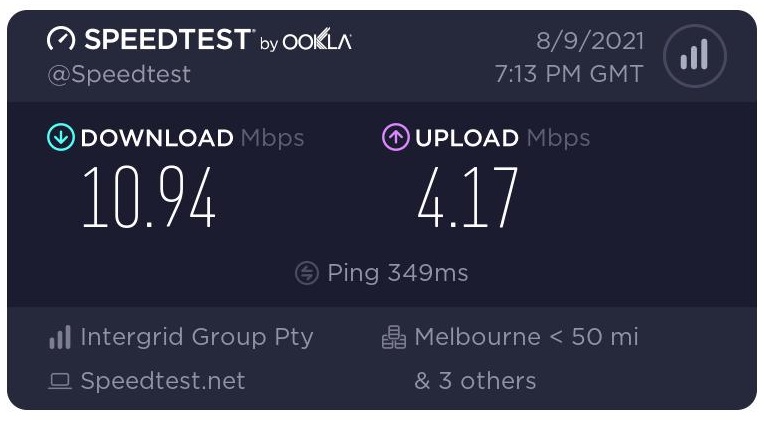This screenshot has height=421, width=764.
Task: Open the @Speedtest handle
Action: coord(119,75)
